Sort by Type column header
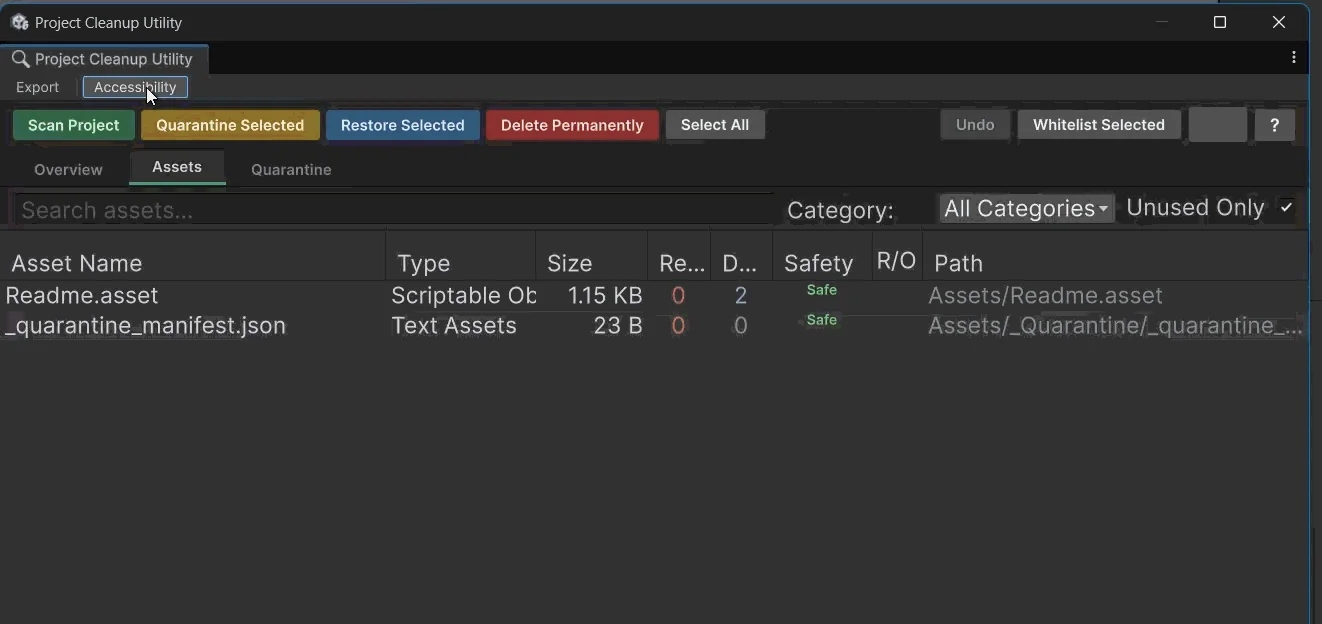 (x=461, y=263)
